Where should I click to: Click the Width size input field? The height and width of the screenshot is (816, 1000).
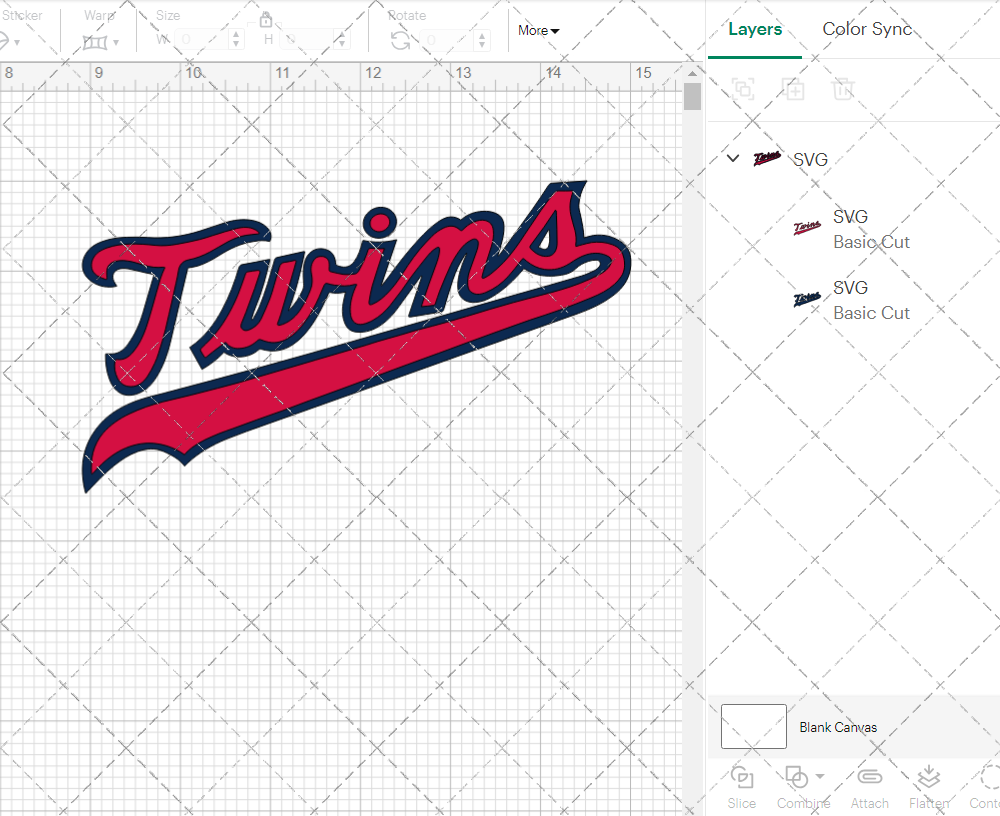click(202, 40)
